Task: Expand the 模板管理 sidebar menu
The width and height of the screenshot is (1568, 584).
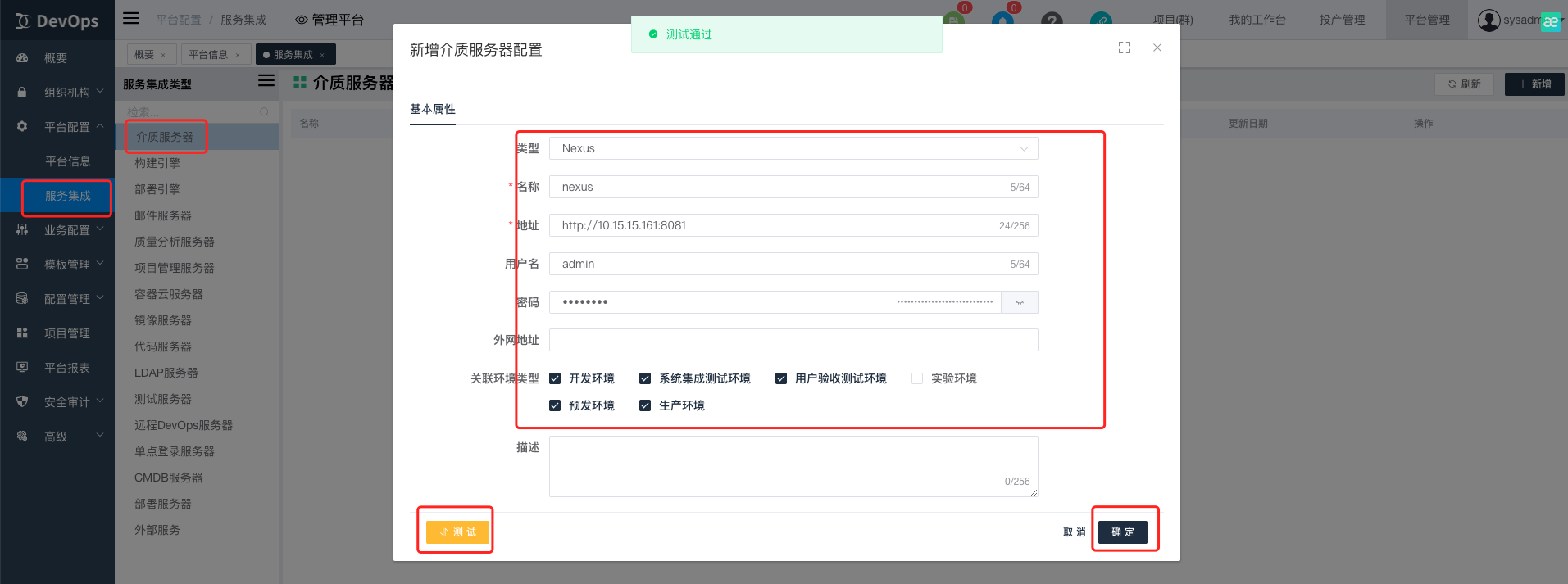Action: pos(100,264)
